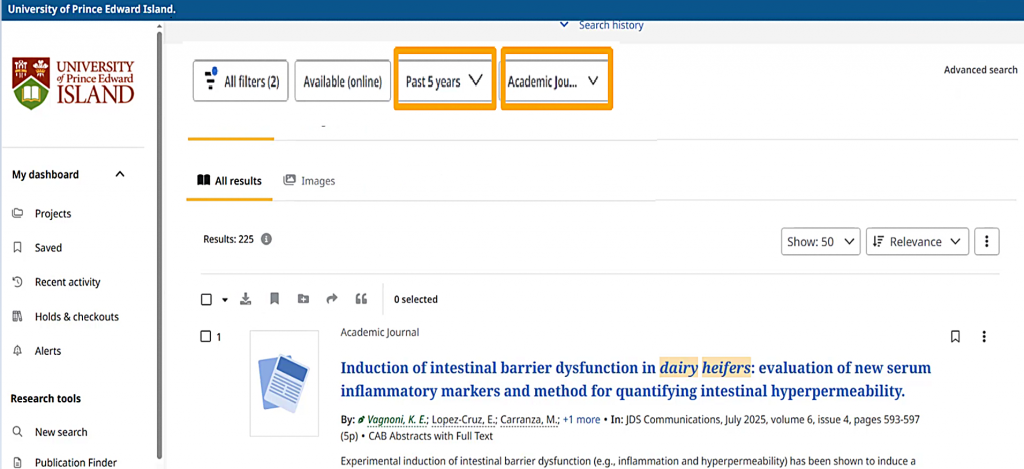Add selected items to a project folder
The height and width of the screenshot is (469, 1024).
(303, 299)
